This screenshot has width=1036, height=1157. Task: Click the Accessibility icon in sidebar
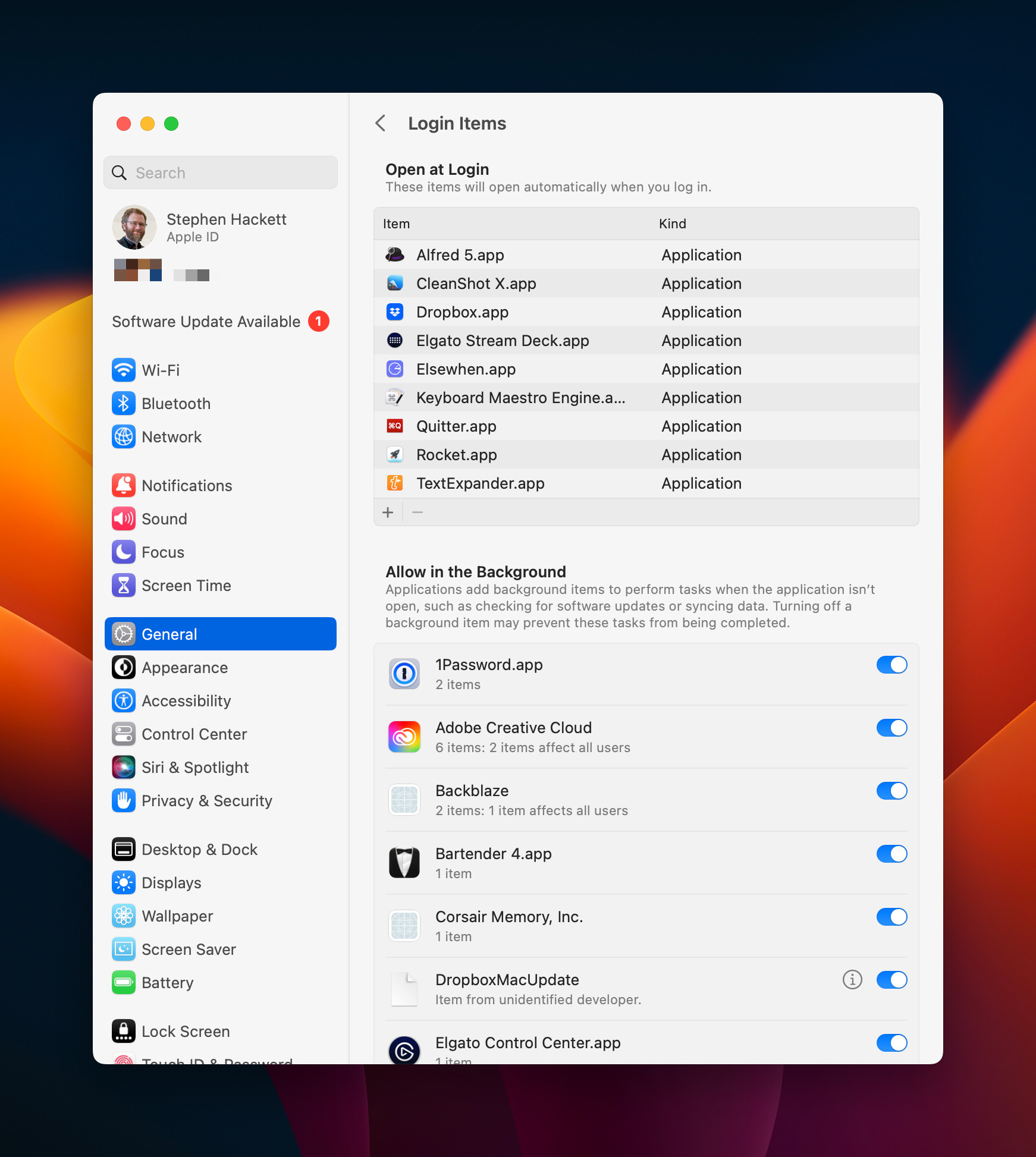coord(124,700)
